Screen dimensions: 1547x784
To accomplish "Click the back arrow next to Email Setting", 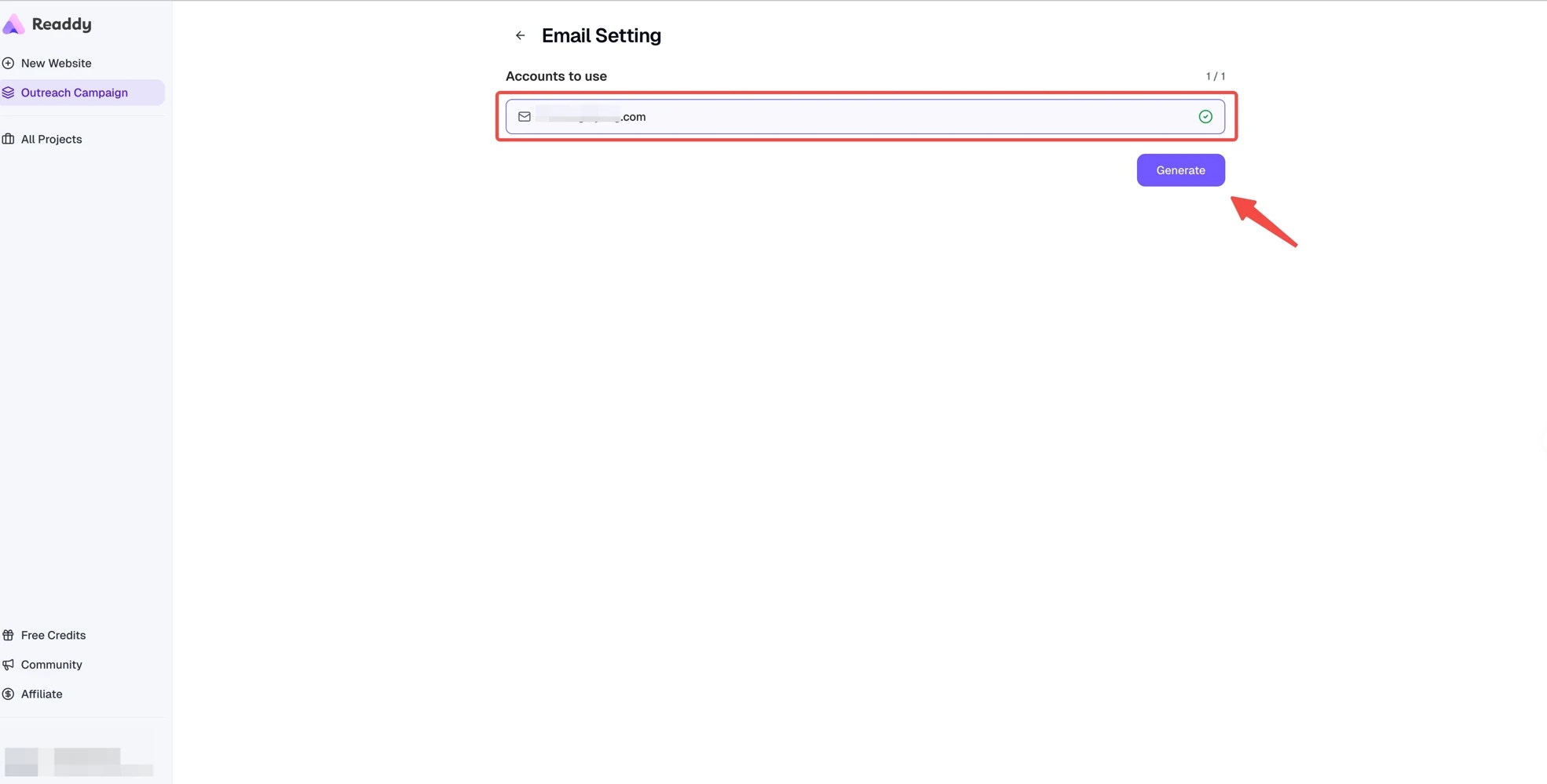I will pyautogui.click(x=520, y=35).
